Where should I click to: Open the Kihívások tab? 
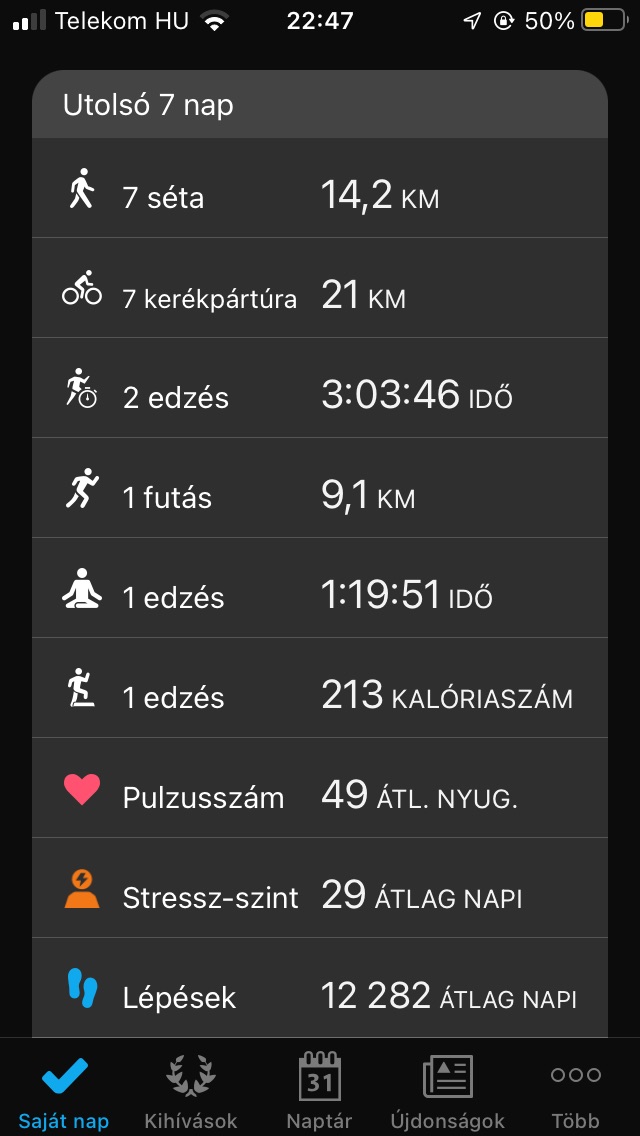[x=191, y=1089]
